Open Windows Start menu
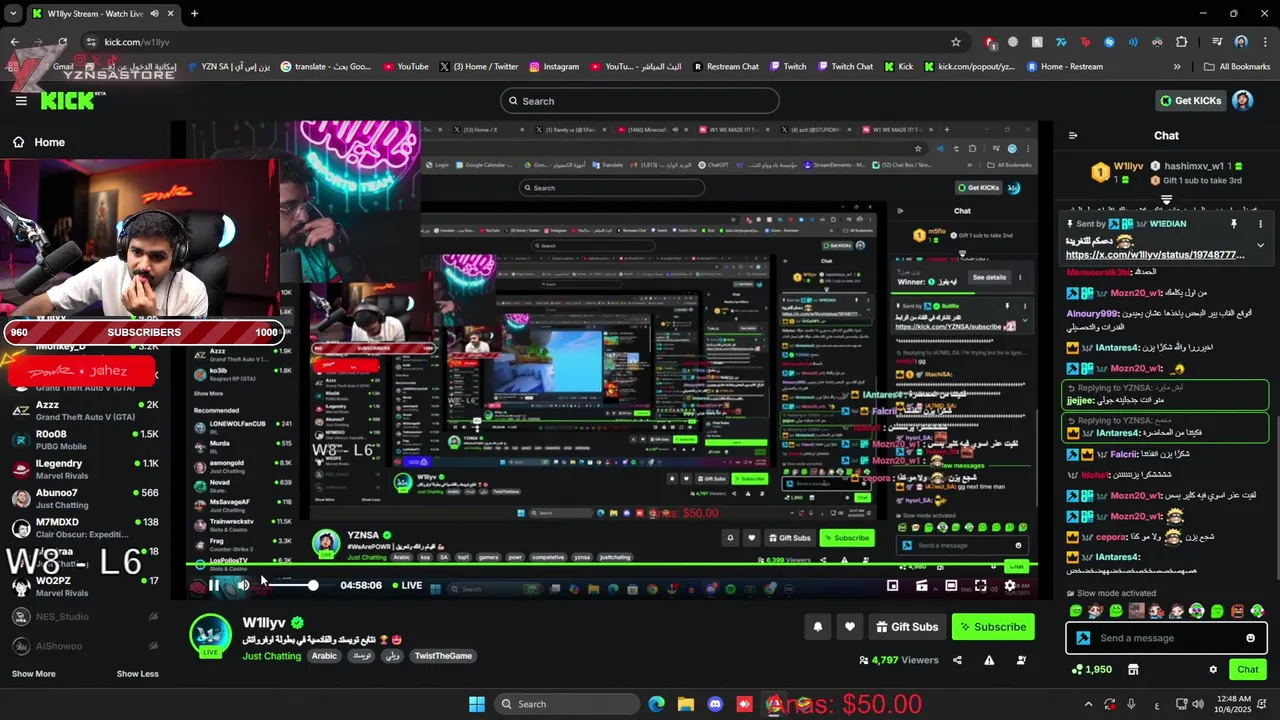 point(477,704)
